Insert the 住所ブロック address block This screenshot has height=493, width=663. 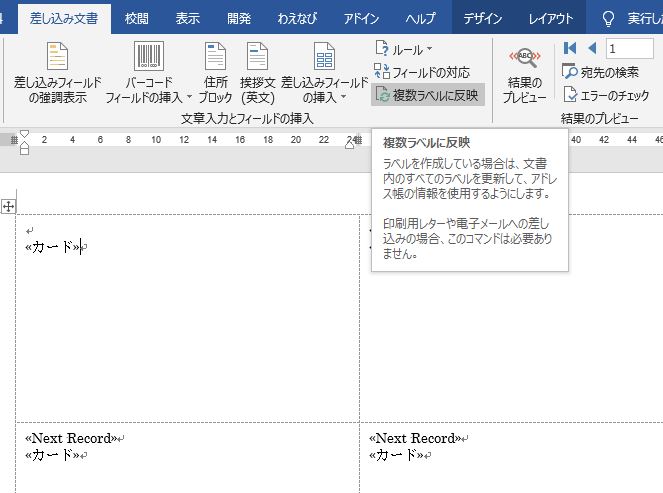[215, 73]
